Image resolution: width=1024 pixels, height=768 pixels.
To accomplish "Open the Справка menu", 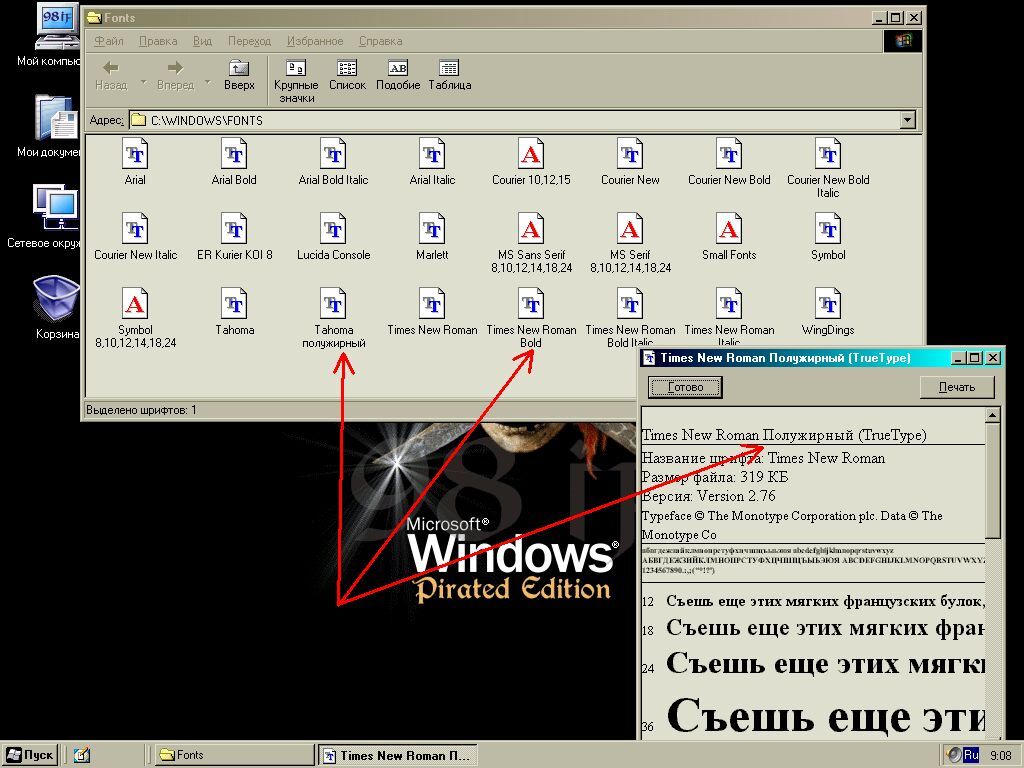I will 380,40.
